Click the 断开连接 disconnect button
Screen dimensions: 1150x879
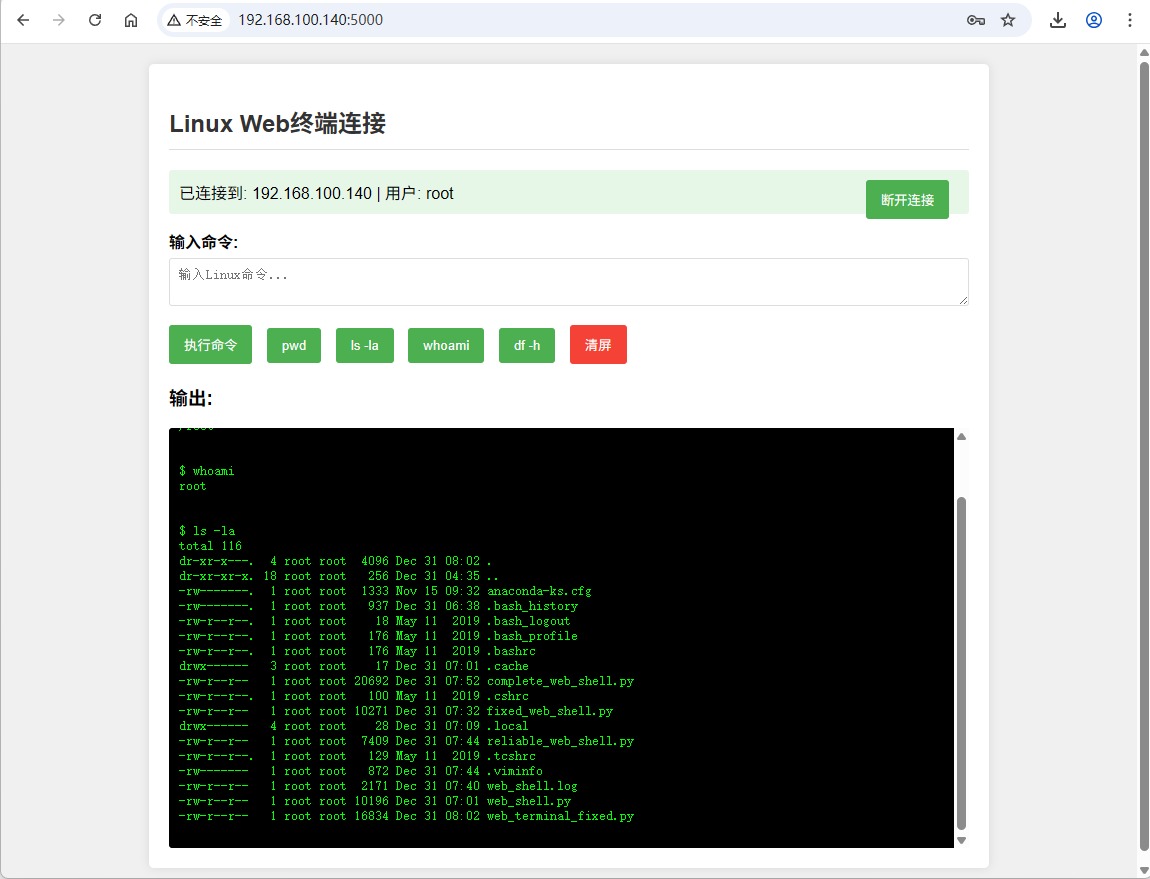point(907,200)
